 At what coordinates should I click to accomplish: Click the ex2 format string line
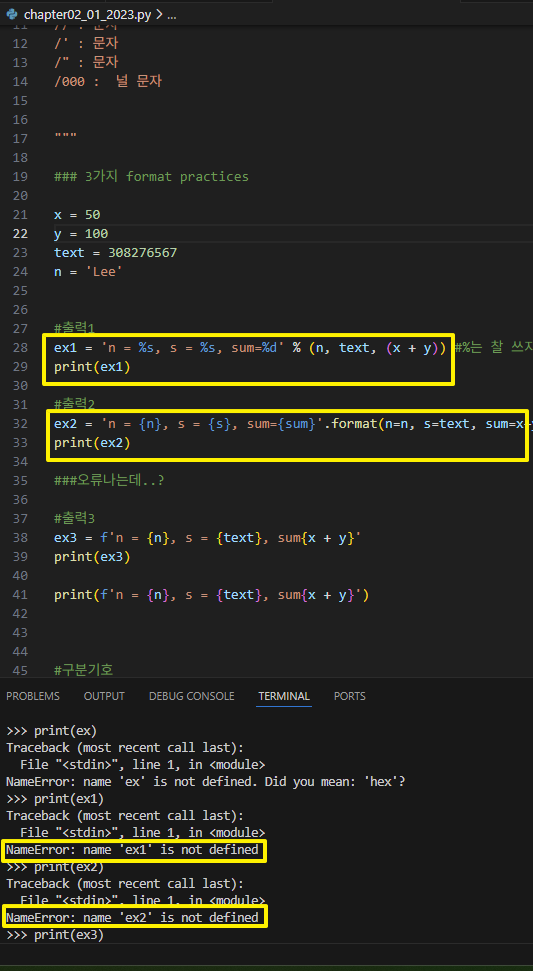tap(291, 424)
